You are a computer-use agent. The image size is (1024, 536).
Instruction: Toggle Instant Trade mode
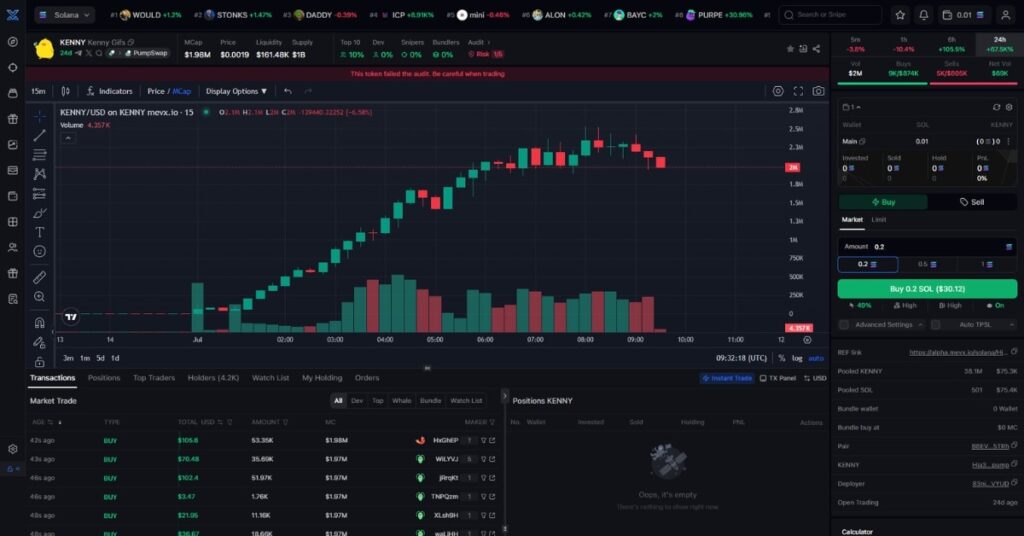pos(727,378)
